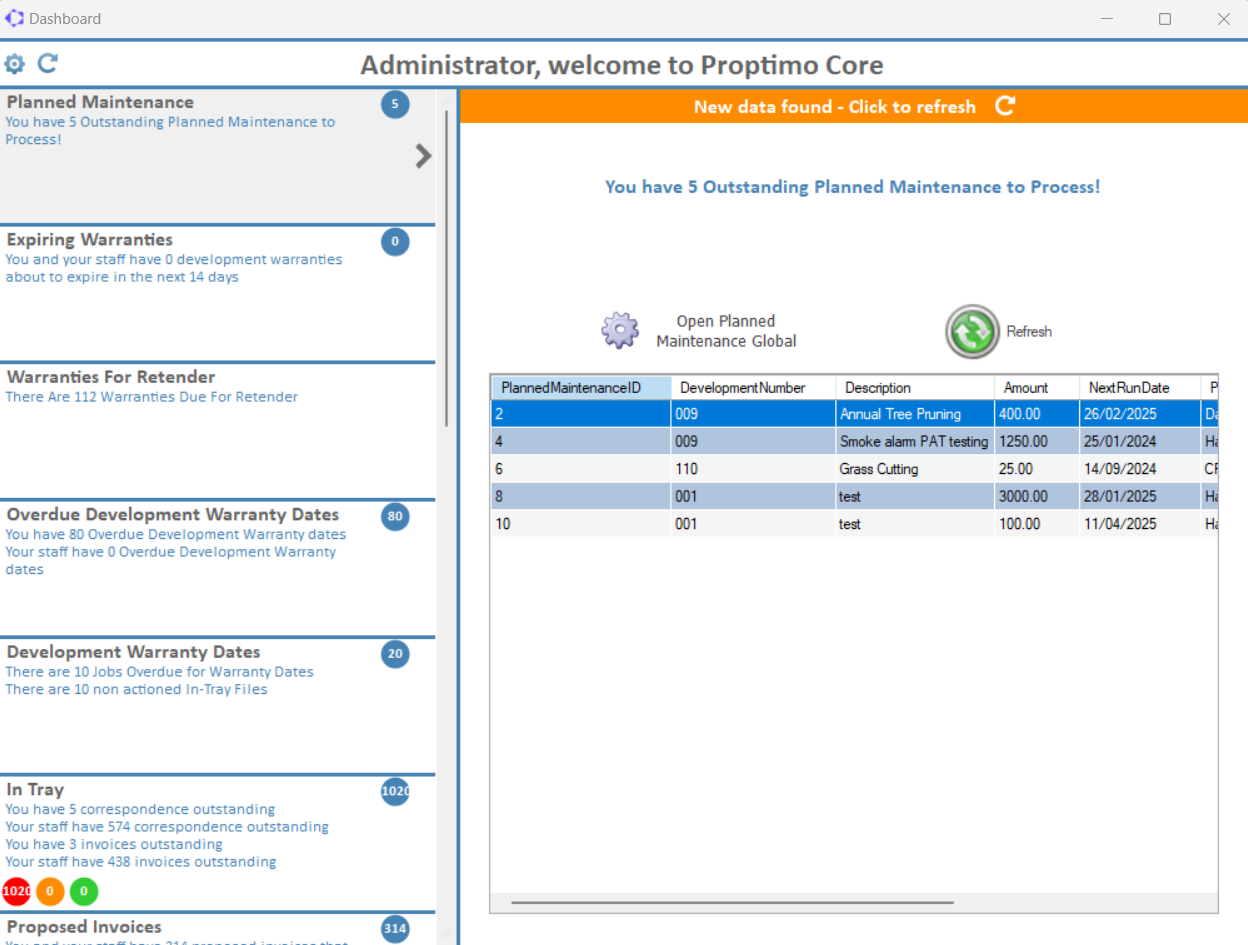
Task: Click Your staff have 438 invoices outstanding
Action: pos(141,862)
